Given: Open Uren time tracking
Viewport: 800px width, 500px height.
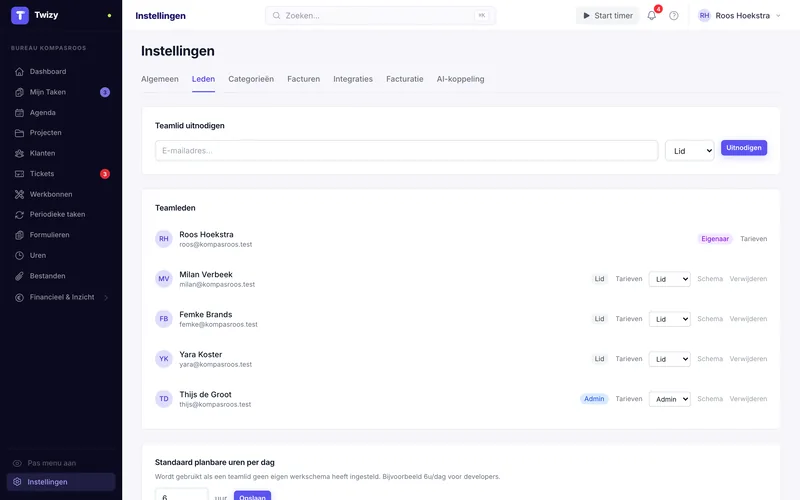Looking at the screenshot, I should (x=38, y=255).
